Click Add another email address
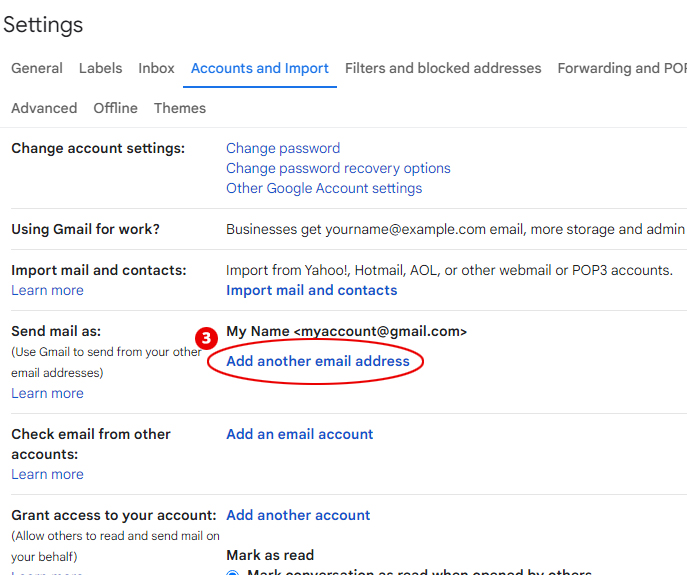This screenshot has width=687, height=575. (318, 361)
